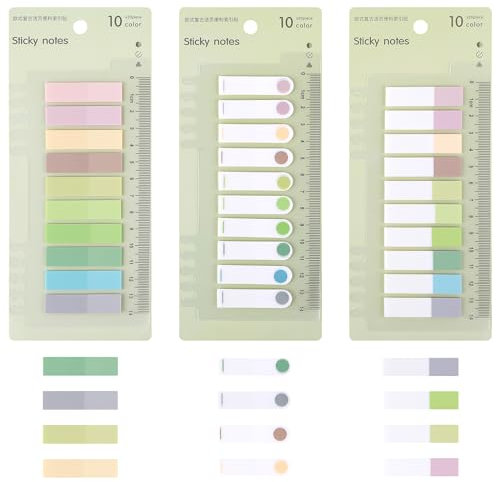Click the loose solid peach strip at bottom left
The height and width of the screenshot is (482, 496).
[80, 468]
